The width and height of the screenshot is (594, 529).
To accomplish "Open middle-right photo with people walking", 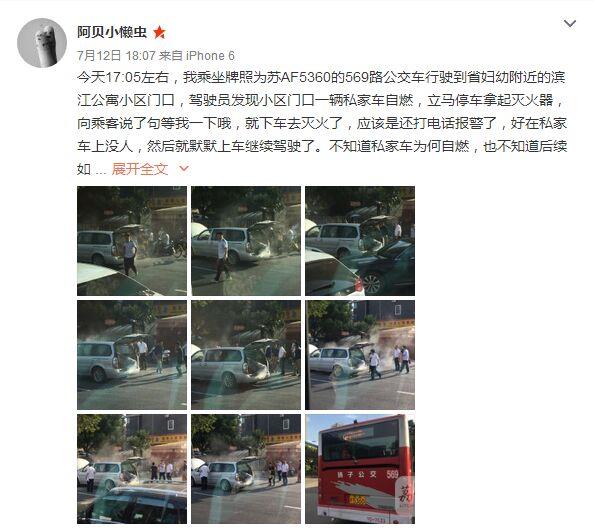I will tap(360, 355).
